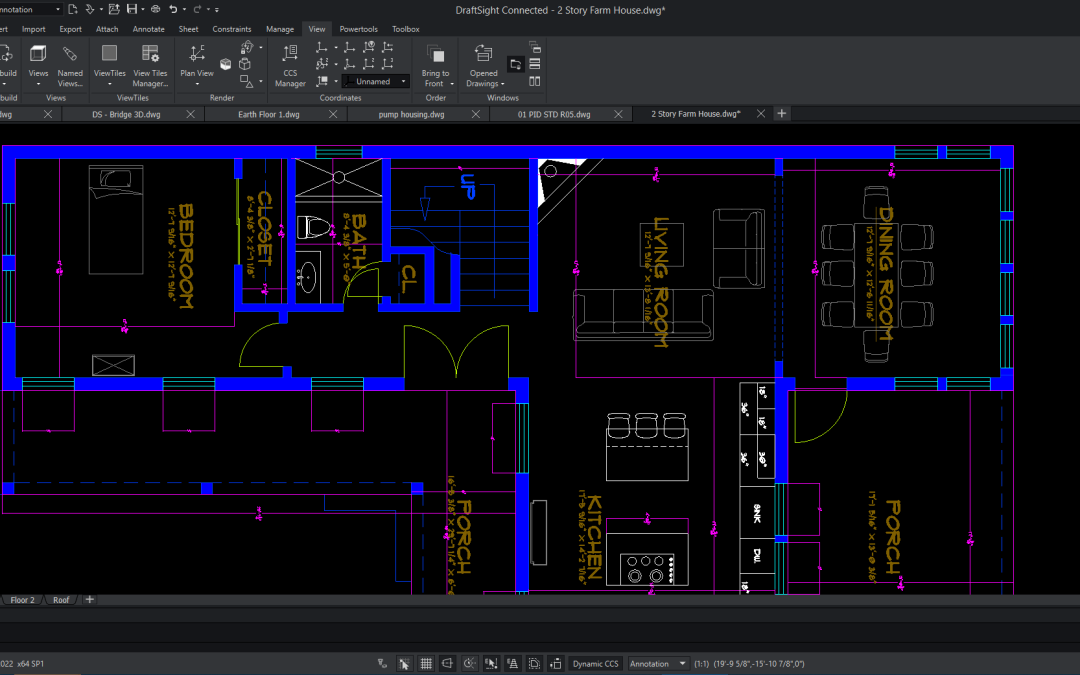Add a new sheet with plus button
The image size is (1080, 675).
90,599
